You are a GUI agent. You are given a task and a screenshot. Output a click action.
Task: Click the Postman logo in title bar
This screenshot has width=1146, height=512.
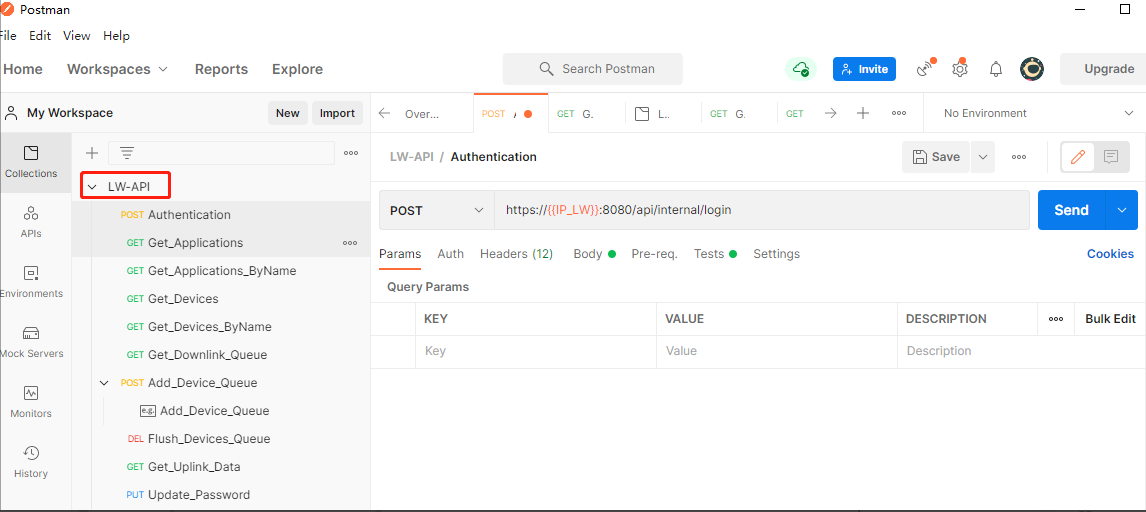(7, 9)
